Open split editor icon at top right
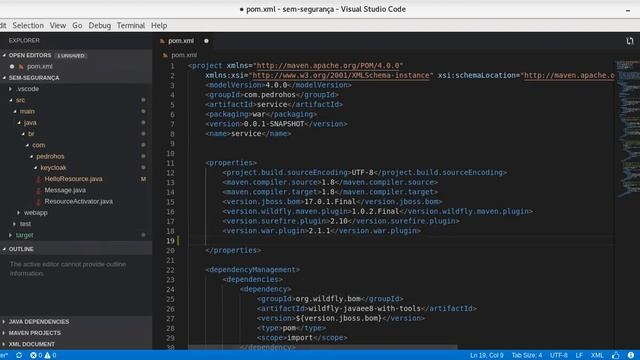Viewport: 640px width, 360px height. (629, 41)
